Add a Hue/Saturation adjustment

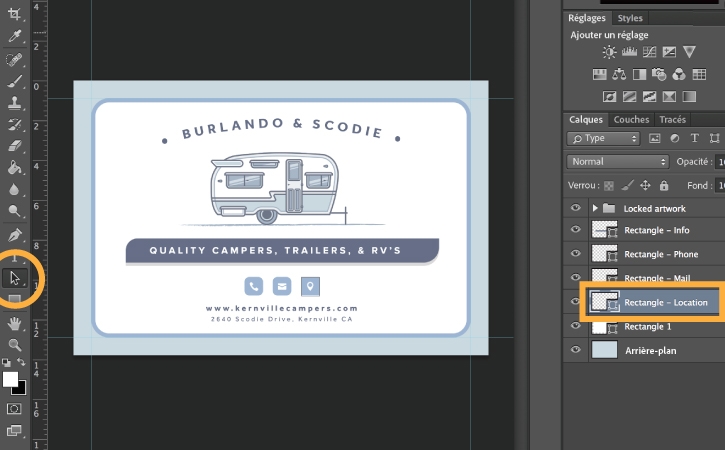600,74
